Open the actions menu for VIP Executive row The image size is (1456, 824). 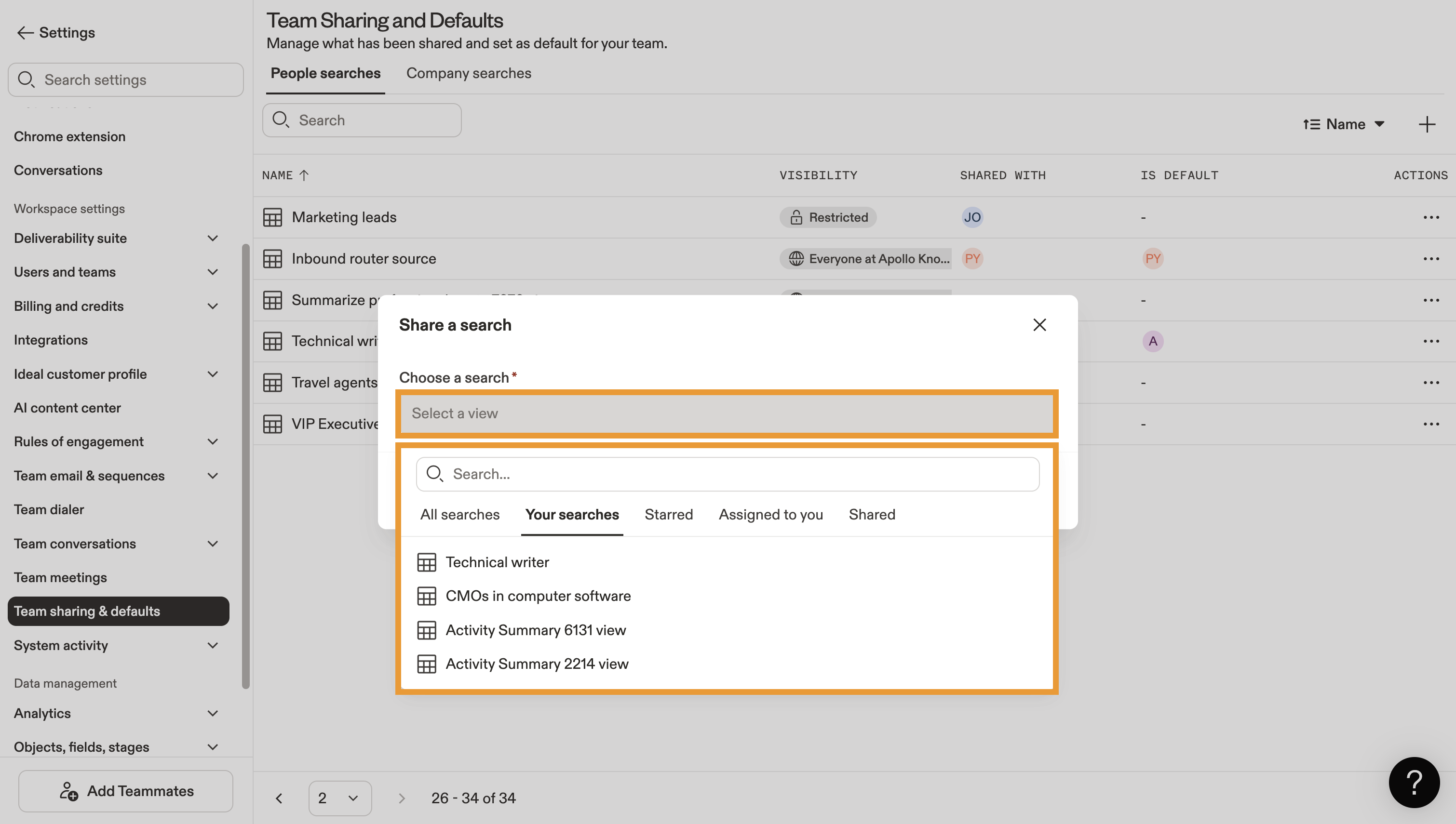click(1430, 424)
